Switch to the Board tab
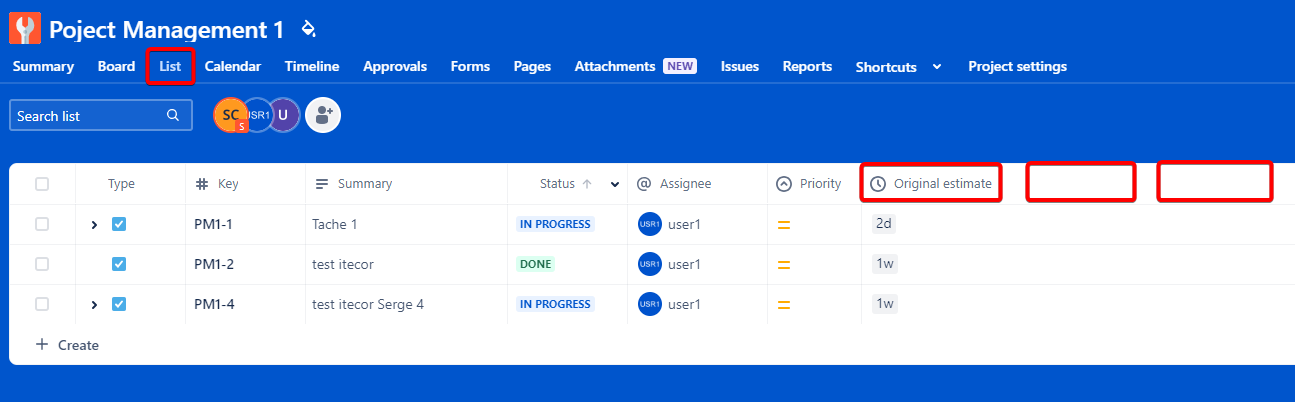The height and width of the screenshot is (402, 1295). point(116,66)
